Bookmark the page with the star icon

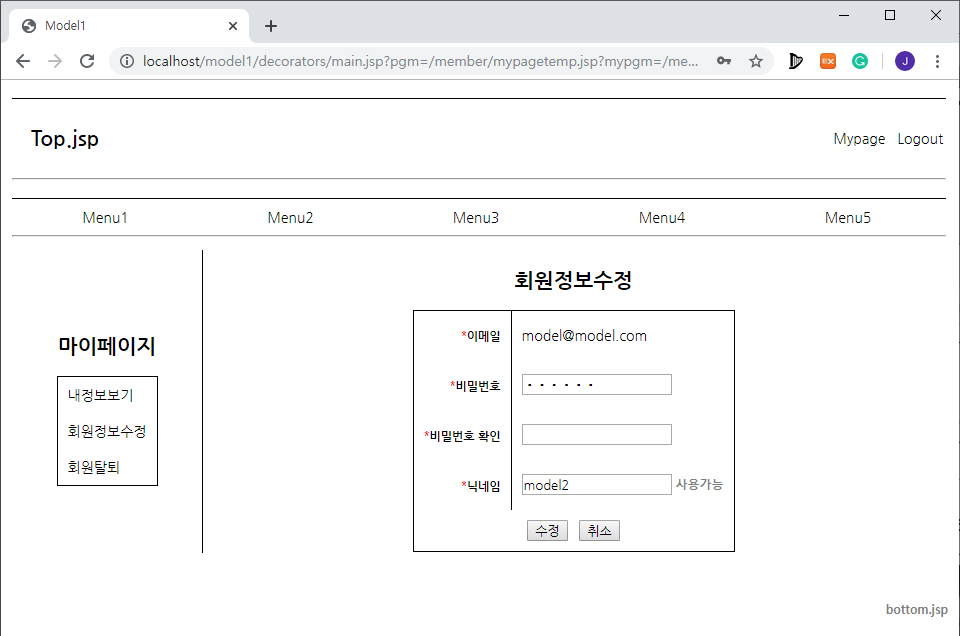point(756,61)
